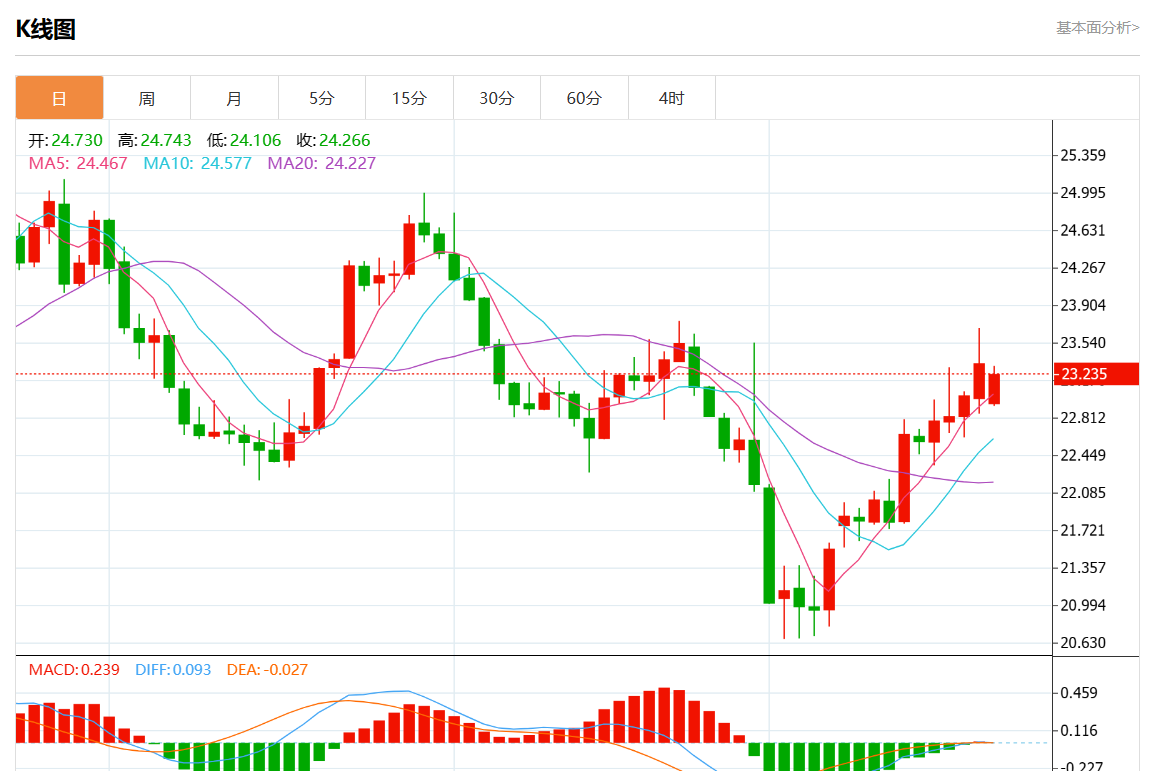1152x771 pixels.
Task: Open the 30分 interval tab
Action: click(x=497, y=98)
